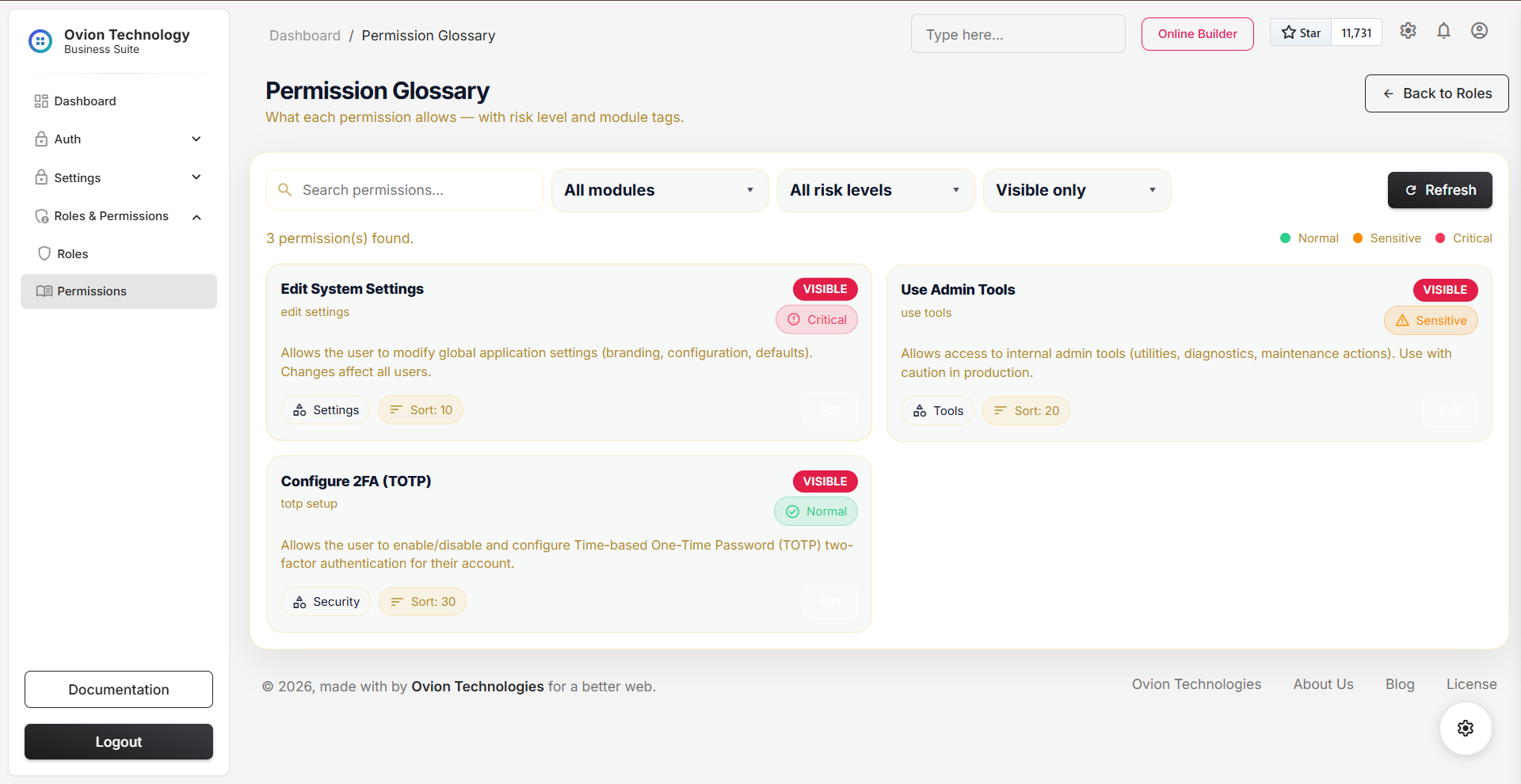Viewport: 1521px width, 784px height.
Task: Toggle the VISIBLE badge on Edit System Settings
Action: pos(825,289)
